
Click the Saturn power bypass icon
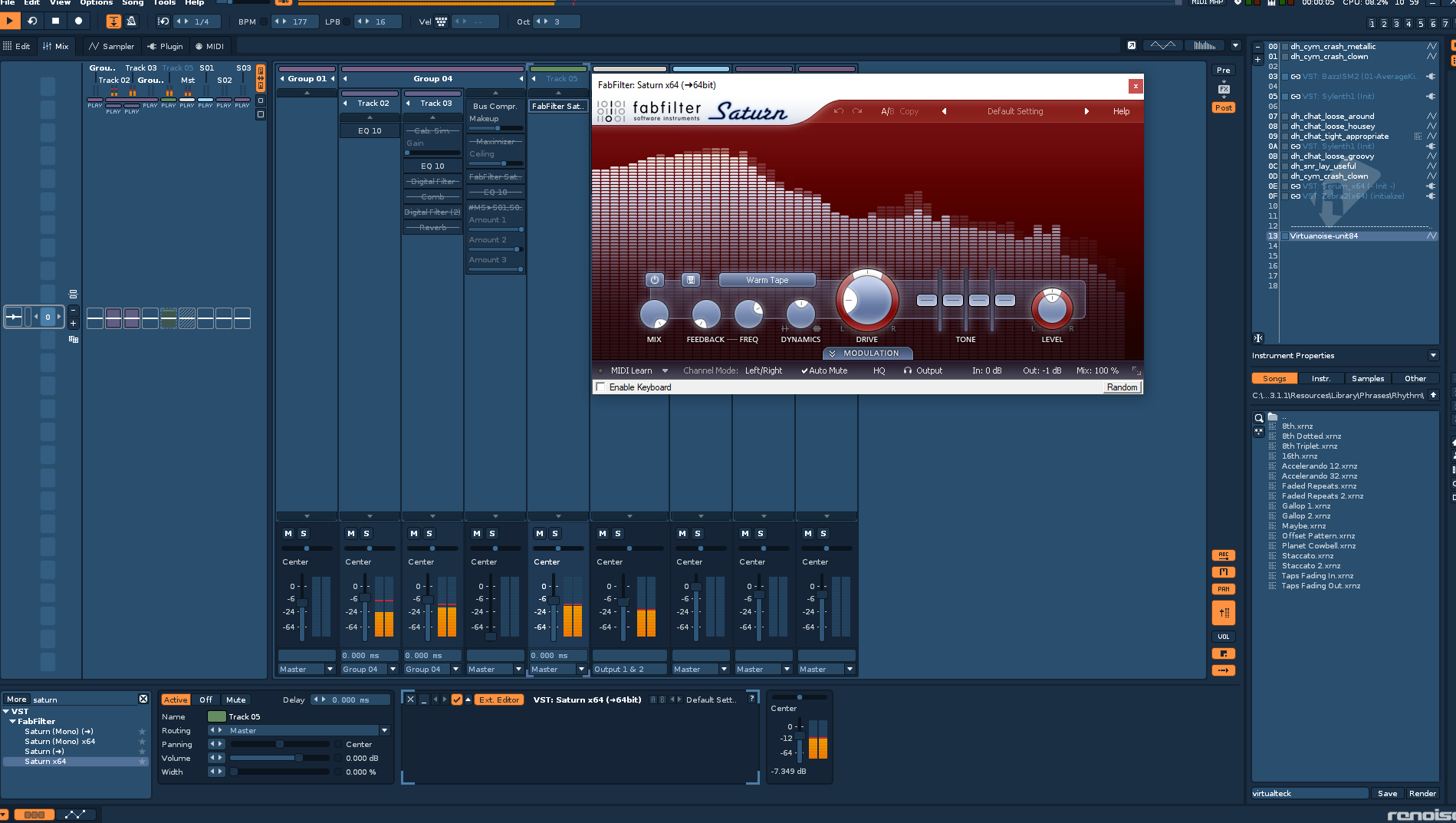coord(655,280)
